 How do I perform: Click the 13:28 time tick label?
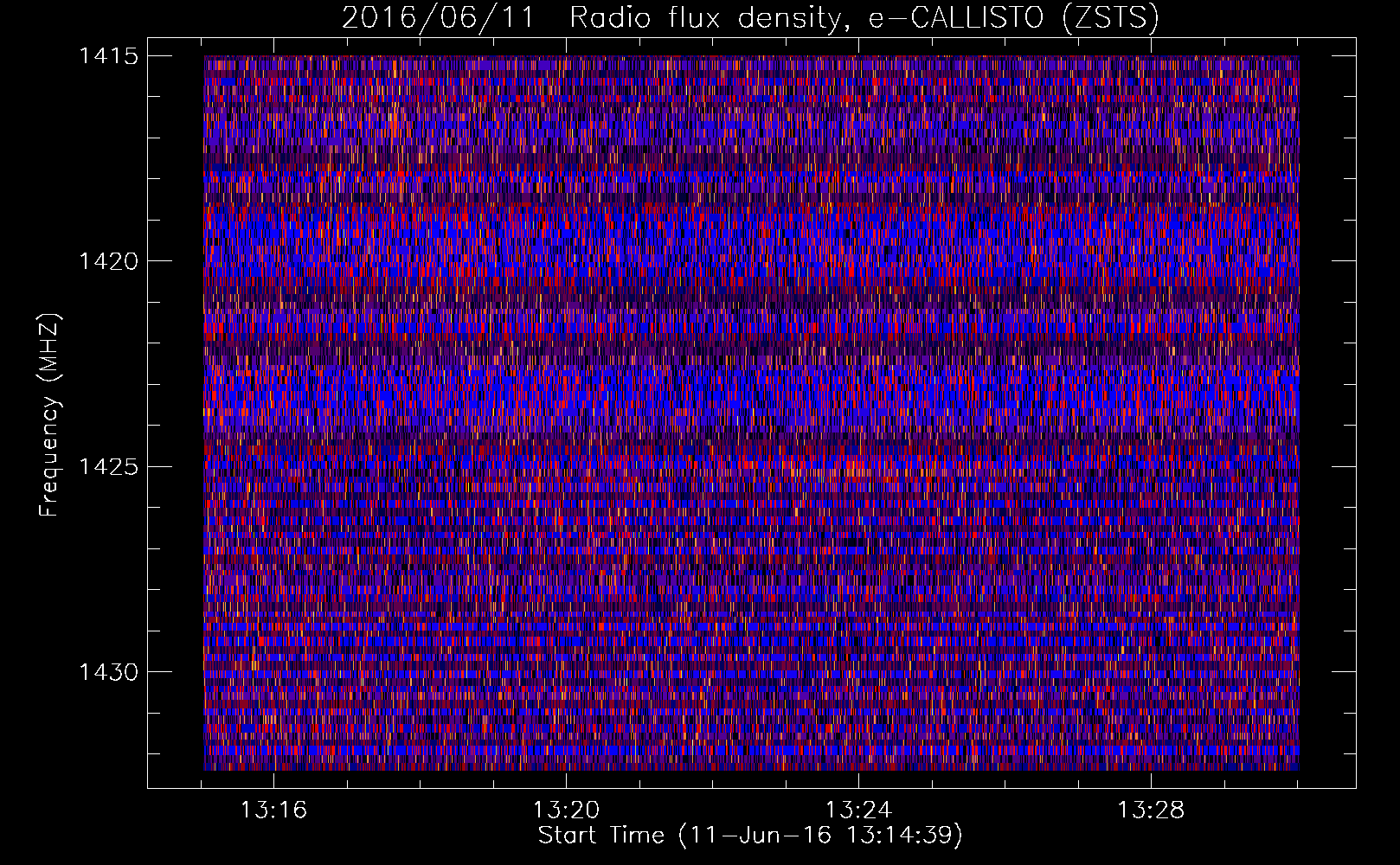coord(1151,811)
